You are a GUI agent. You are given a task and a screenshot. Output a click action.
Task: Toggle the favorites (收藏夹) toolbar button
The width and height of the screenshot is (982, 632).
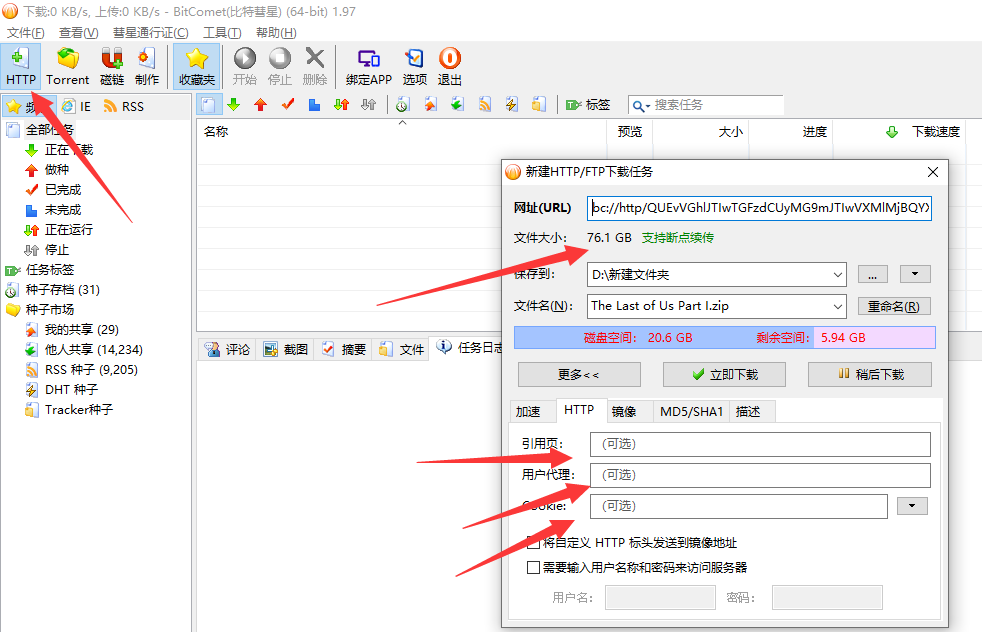(x=197, y=66)
